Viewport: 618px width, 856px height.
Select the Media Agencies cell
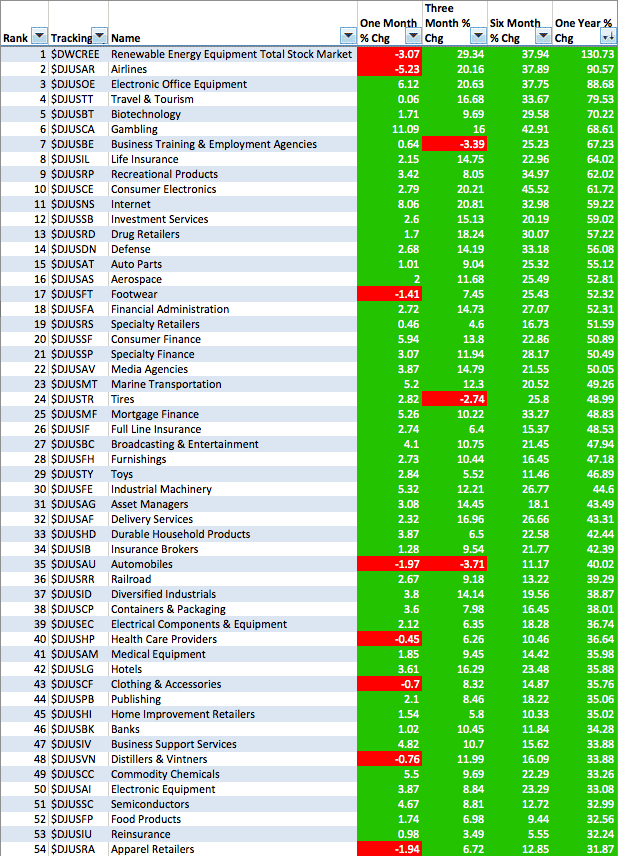pyautogui.click(x=233, y=370)
